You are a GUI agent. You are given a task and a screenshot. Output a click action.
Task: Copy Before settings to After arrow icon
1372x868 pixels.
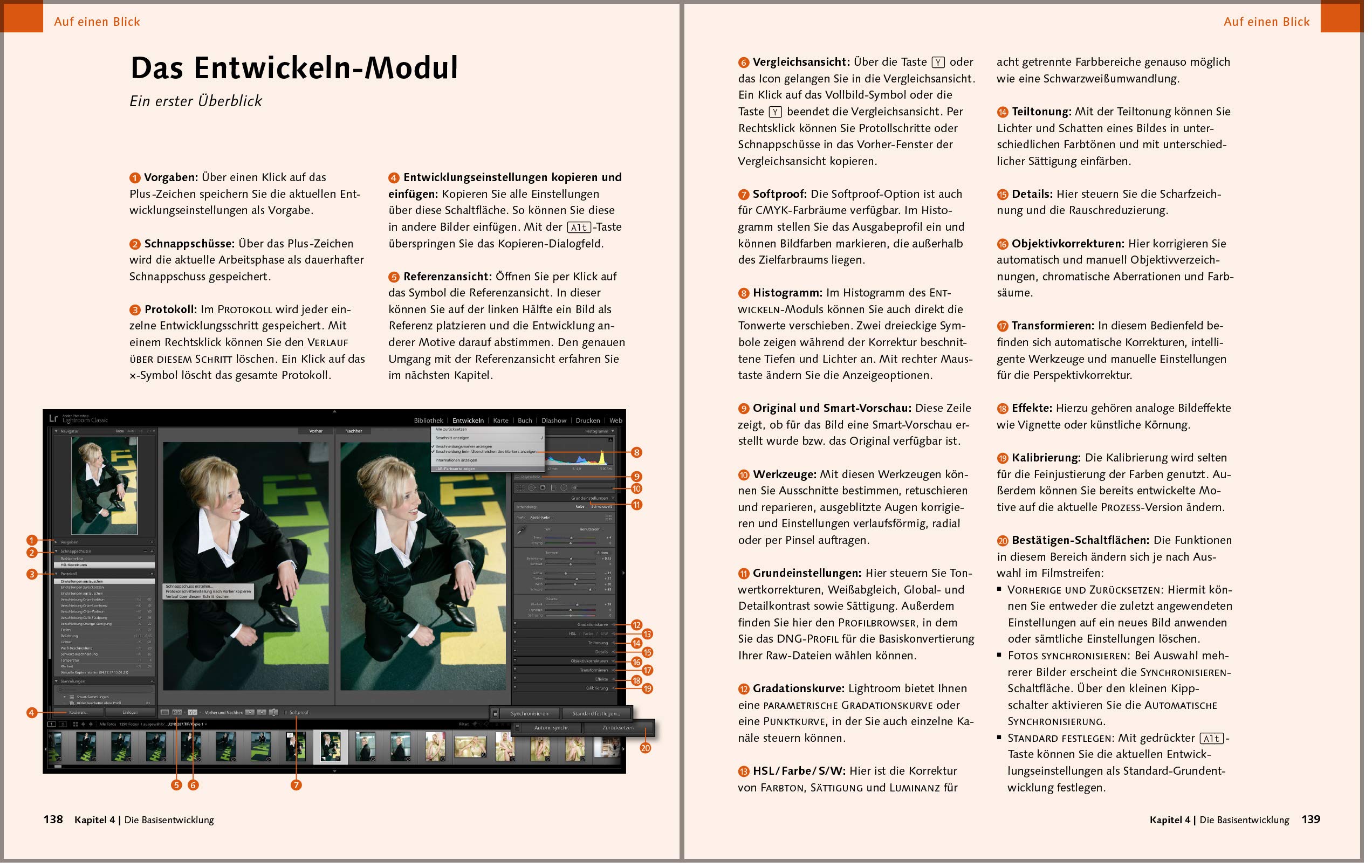pyautogui.click(x=250, y=713)
